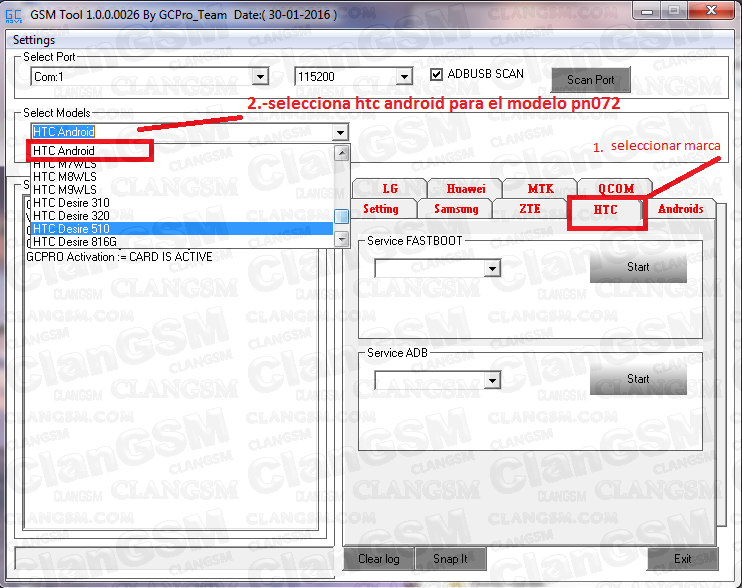Switch to the QCOM tab

[616, 189]
